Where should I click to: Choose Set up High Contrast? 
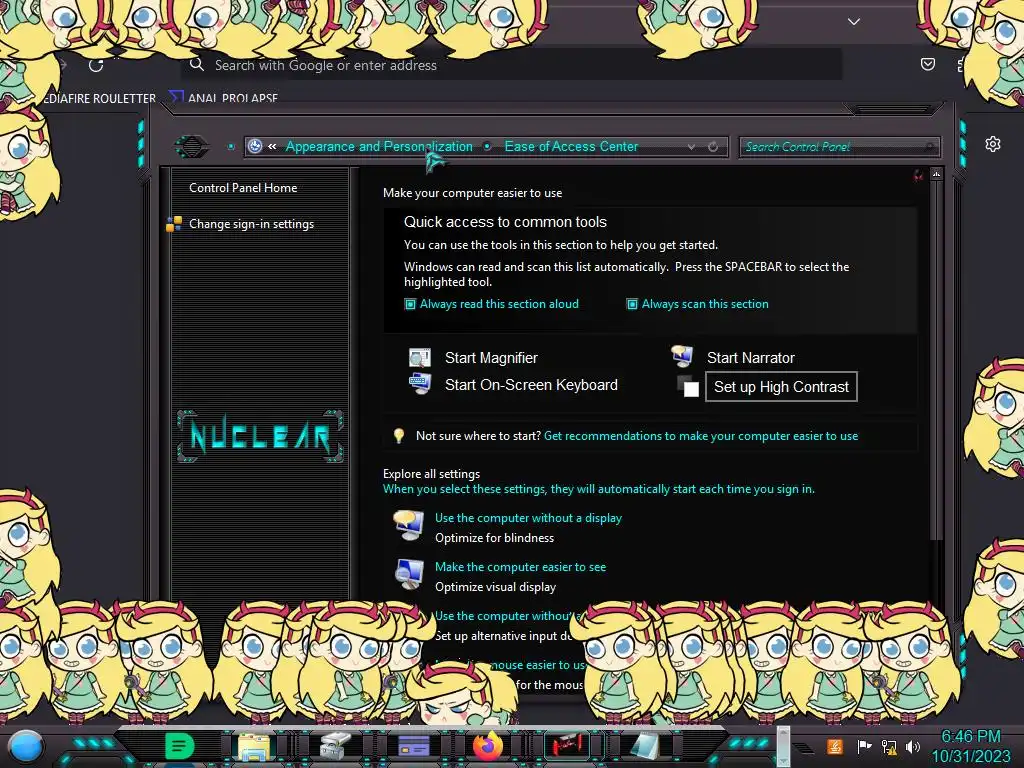781,387
